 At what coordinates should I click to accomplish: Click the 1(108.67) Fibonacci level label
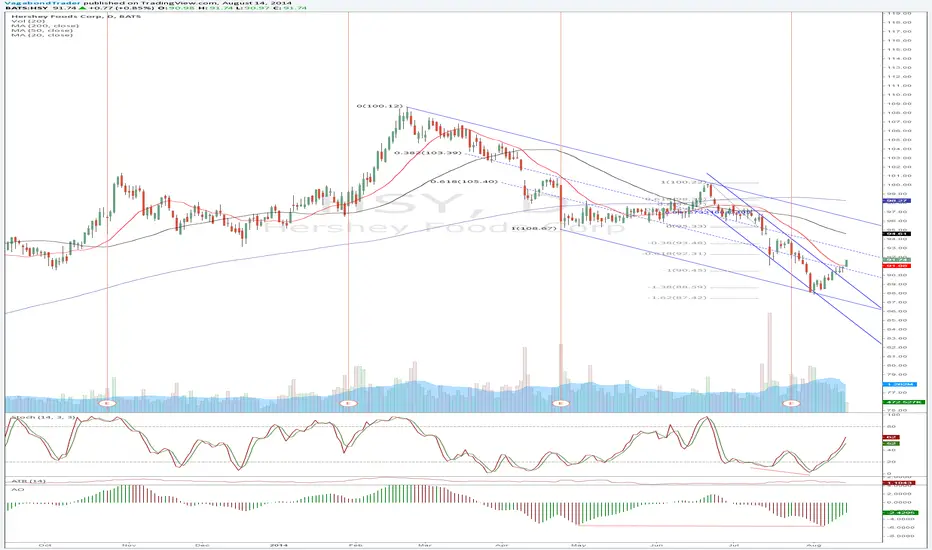tap(534, 228)
